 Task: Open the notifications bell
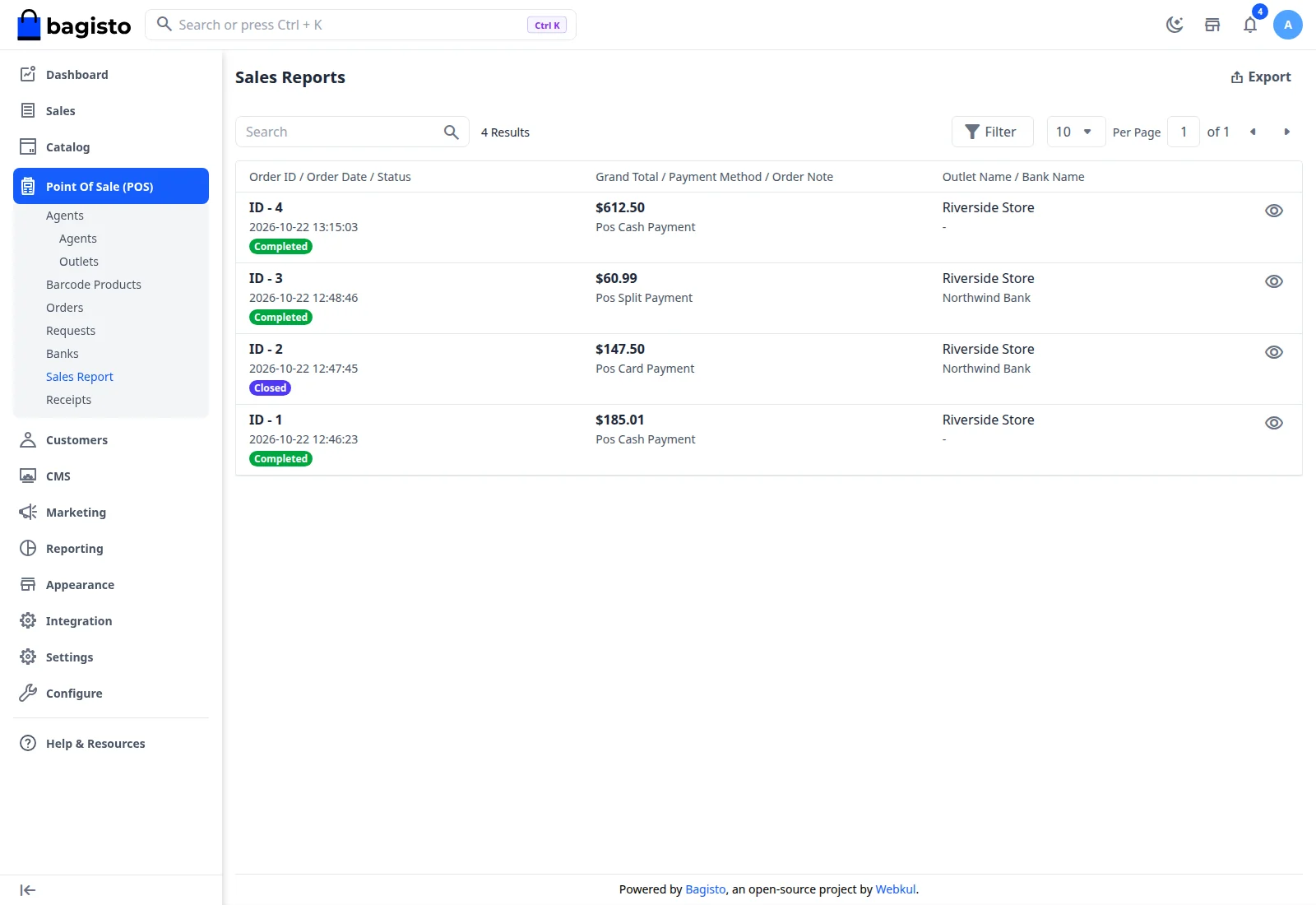(1250, 25)
